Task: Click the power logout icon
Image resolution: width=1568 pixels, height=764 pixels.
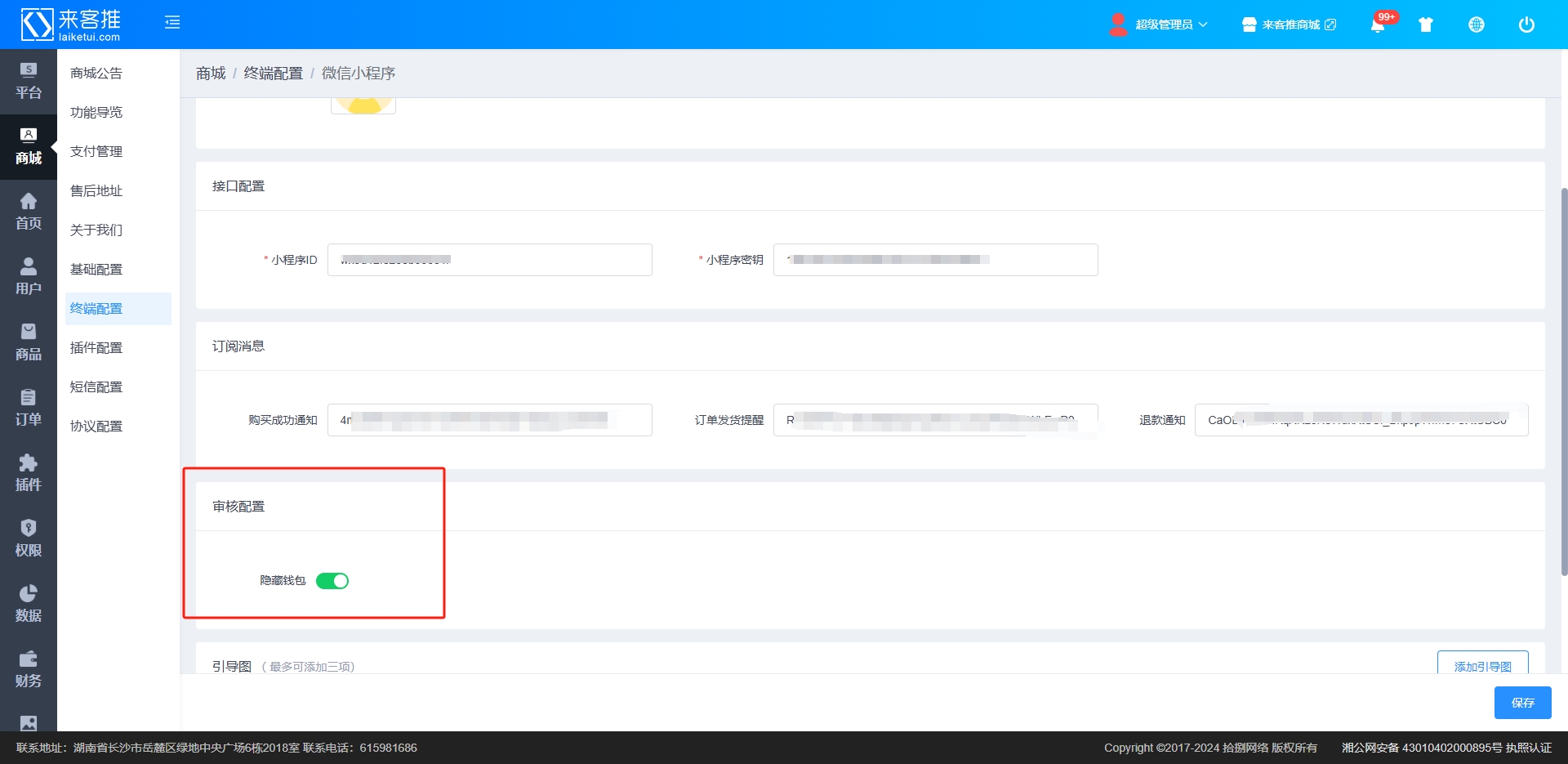Action: 1526,25
